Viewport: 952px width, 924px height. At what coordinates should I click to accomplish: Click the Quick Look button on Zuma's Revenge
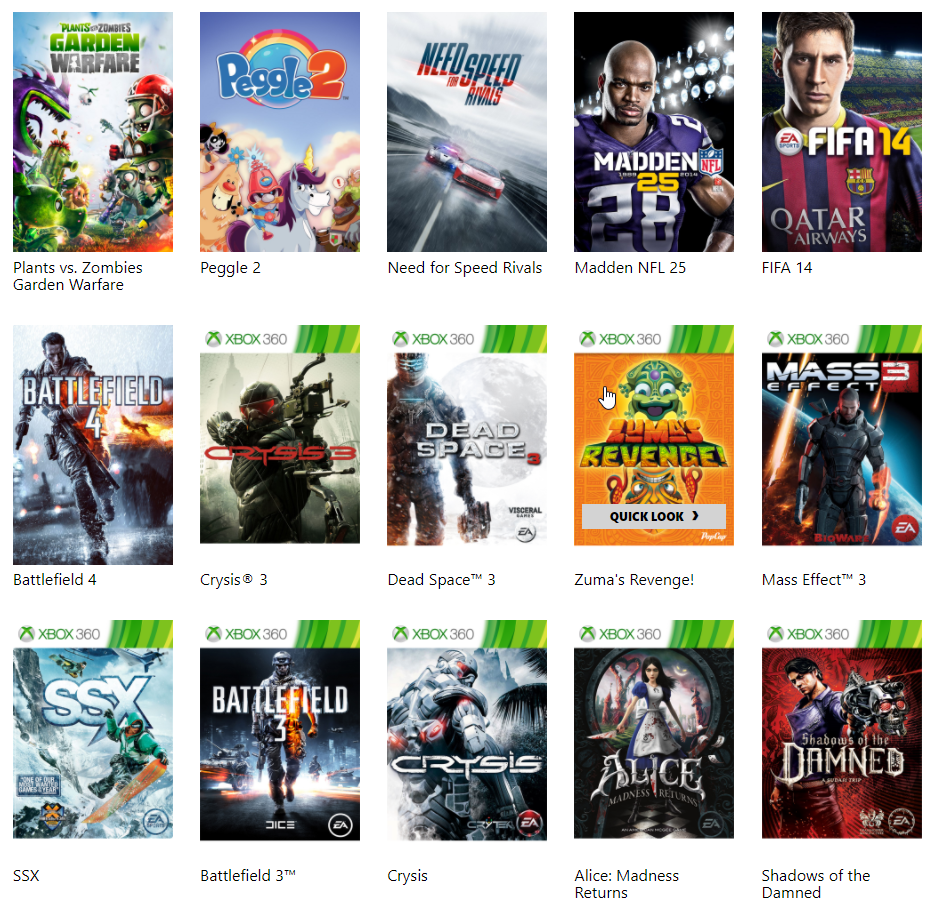click(x=653, y=516)
